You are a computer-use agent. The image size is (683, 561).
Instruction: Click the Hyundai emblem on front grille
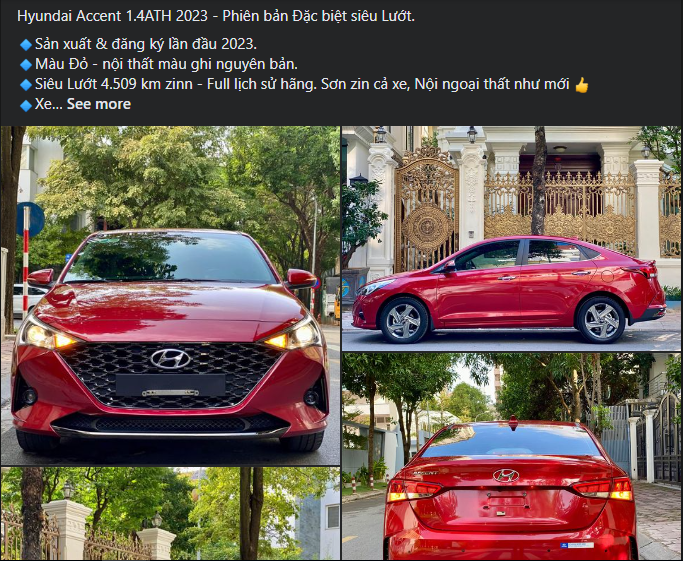tap(170, 359)
